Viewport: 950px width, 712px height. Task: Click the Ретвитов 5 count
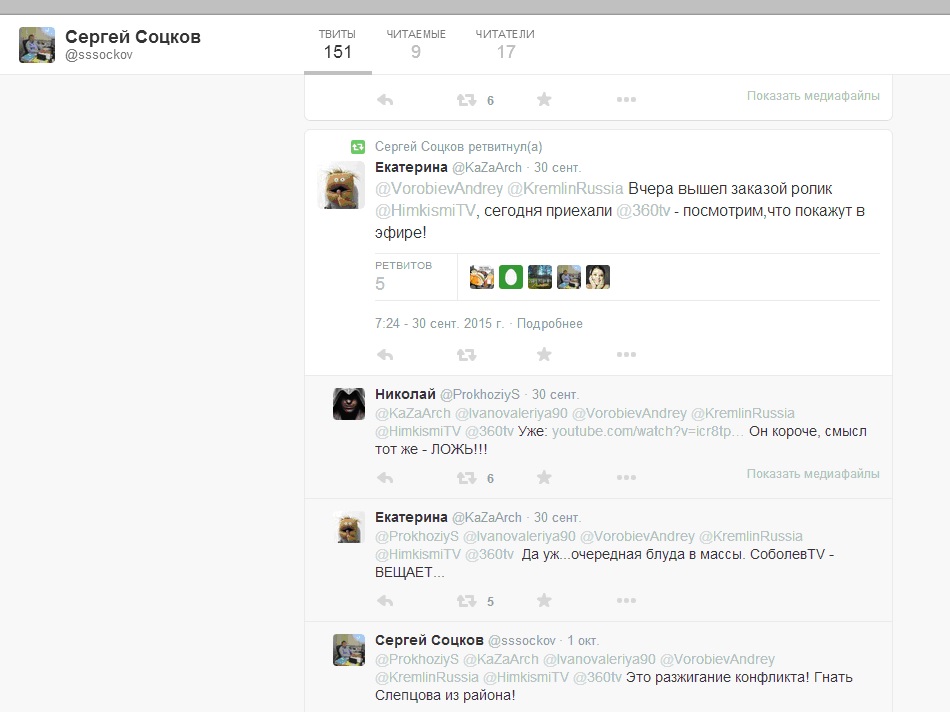coord(404,276)
